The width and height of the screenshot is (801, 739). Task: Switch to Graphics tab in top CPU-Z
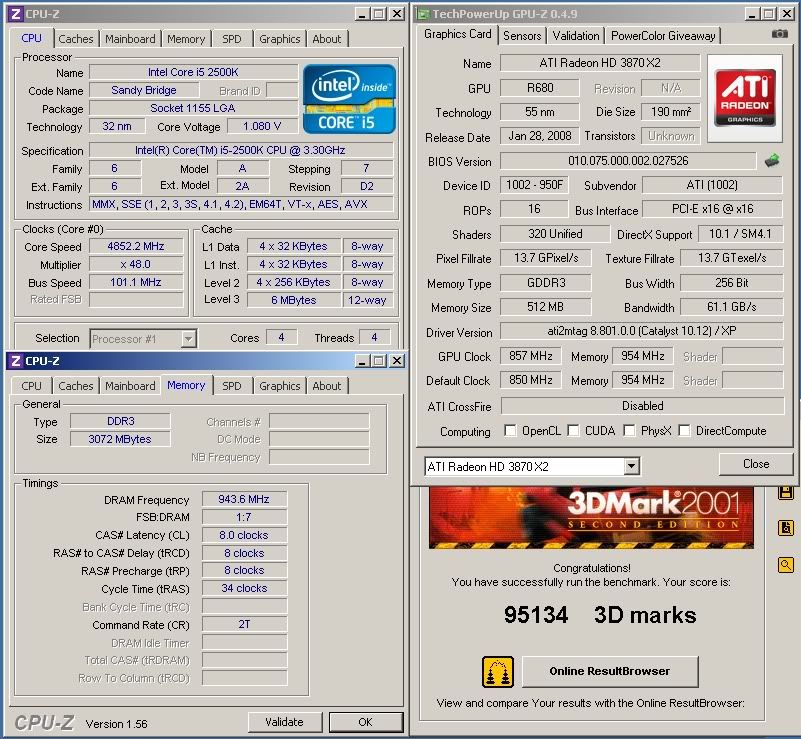pyautogui.click(x=279, y=39)
